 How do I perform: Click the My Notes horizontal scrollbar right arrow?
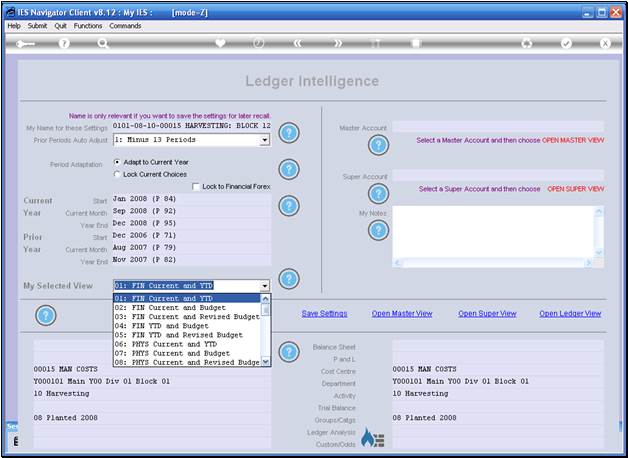point(588,263)
